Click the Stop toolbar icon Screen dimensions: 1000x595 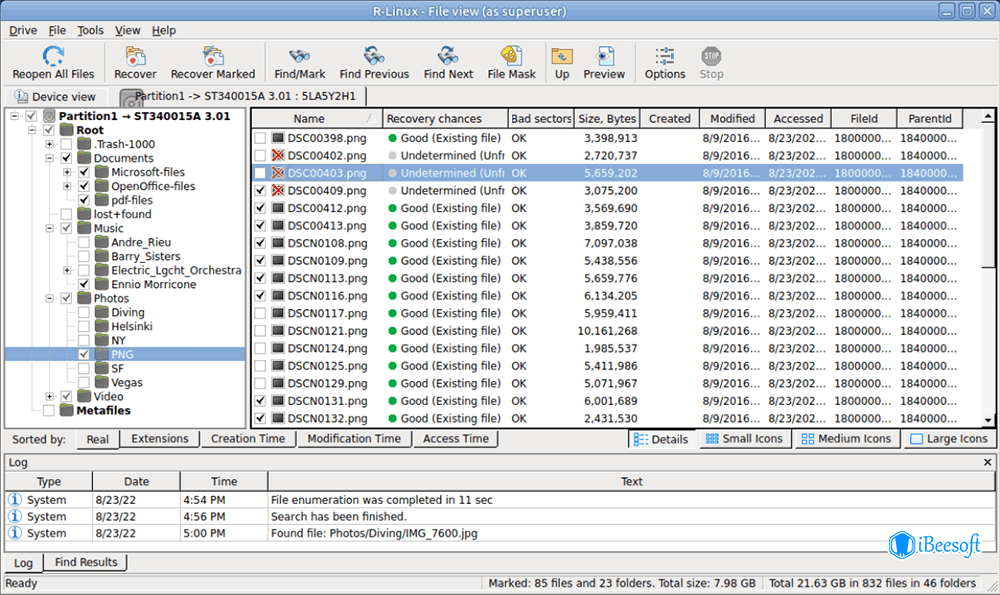click(711, 56)
